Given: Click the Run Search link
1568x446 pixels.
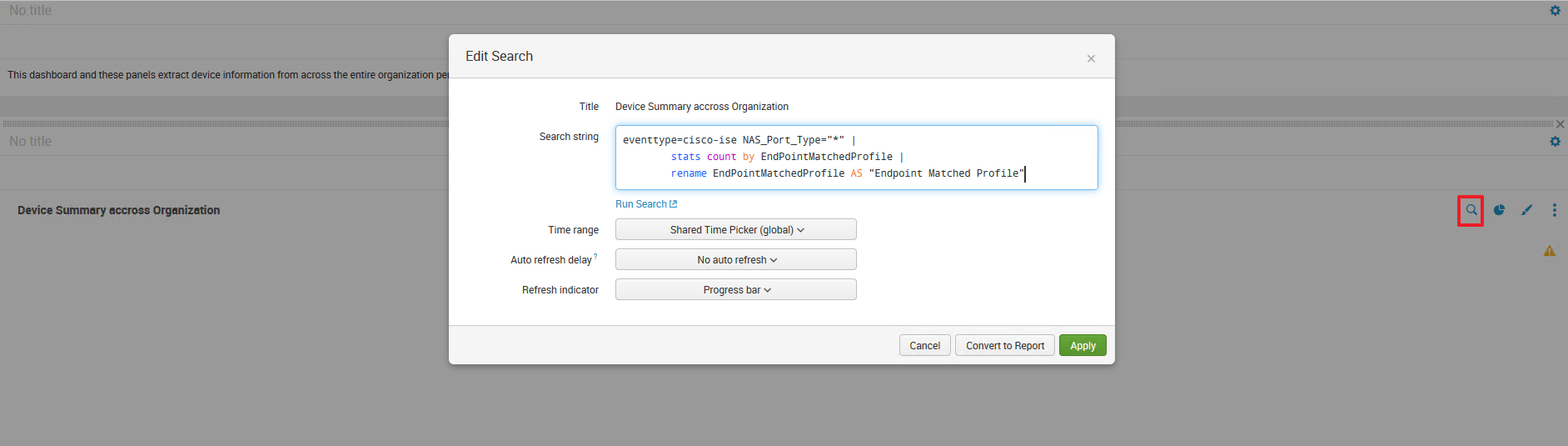Looking at the screenshot, I should click(x=646, y=204).
